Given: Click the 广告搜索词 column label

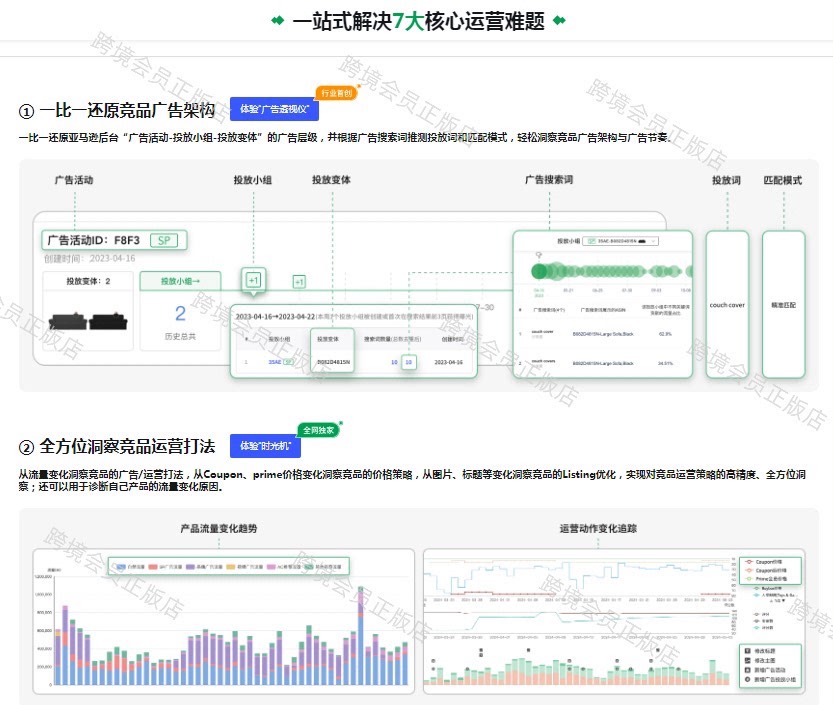Looking at the screenshot, I should pos(549,180).
